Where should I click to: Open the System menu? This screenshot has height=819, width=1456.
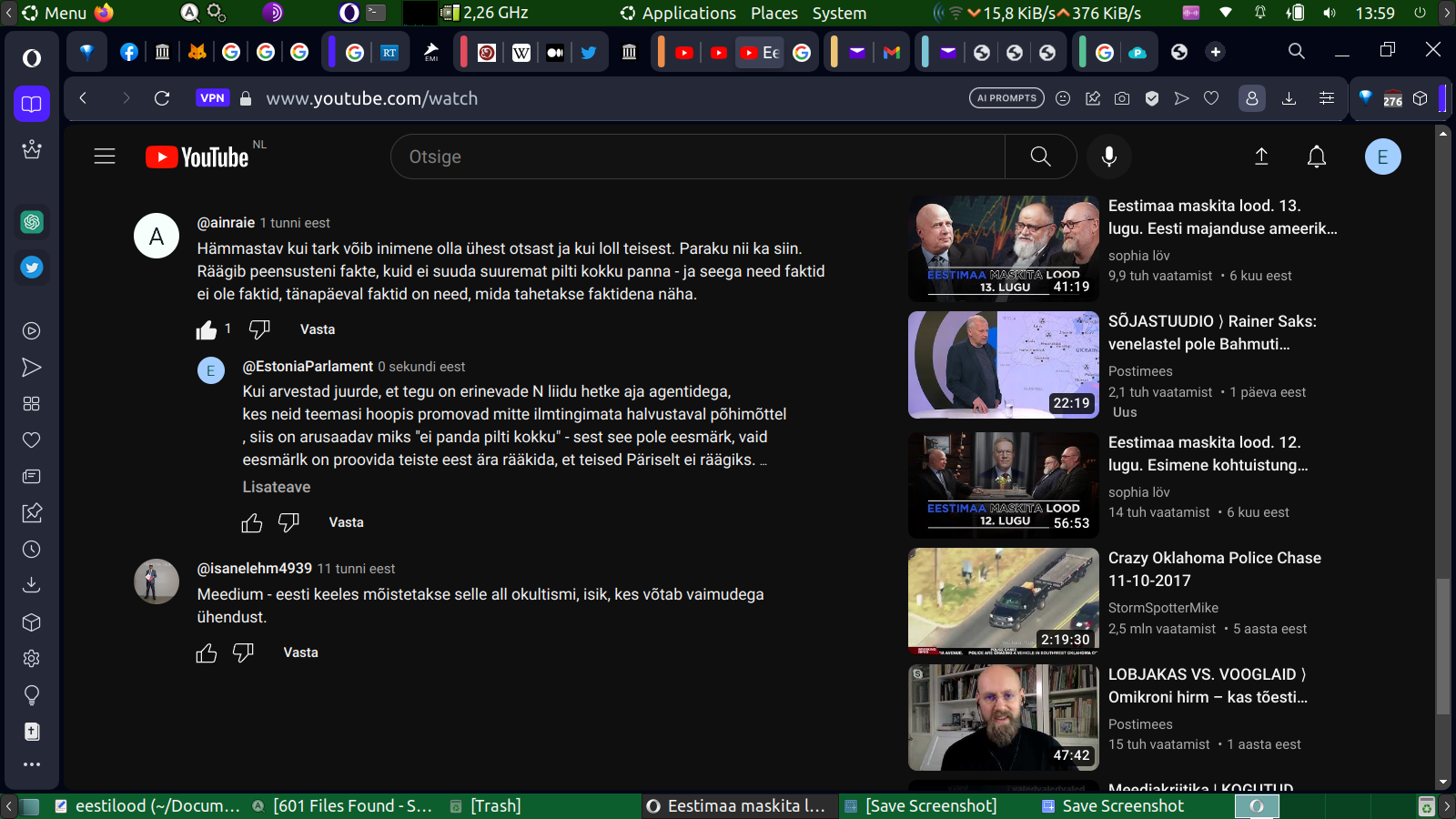(x=839, y=13)
